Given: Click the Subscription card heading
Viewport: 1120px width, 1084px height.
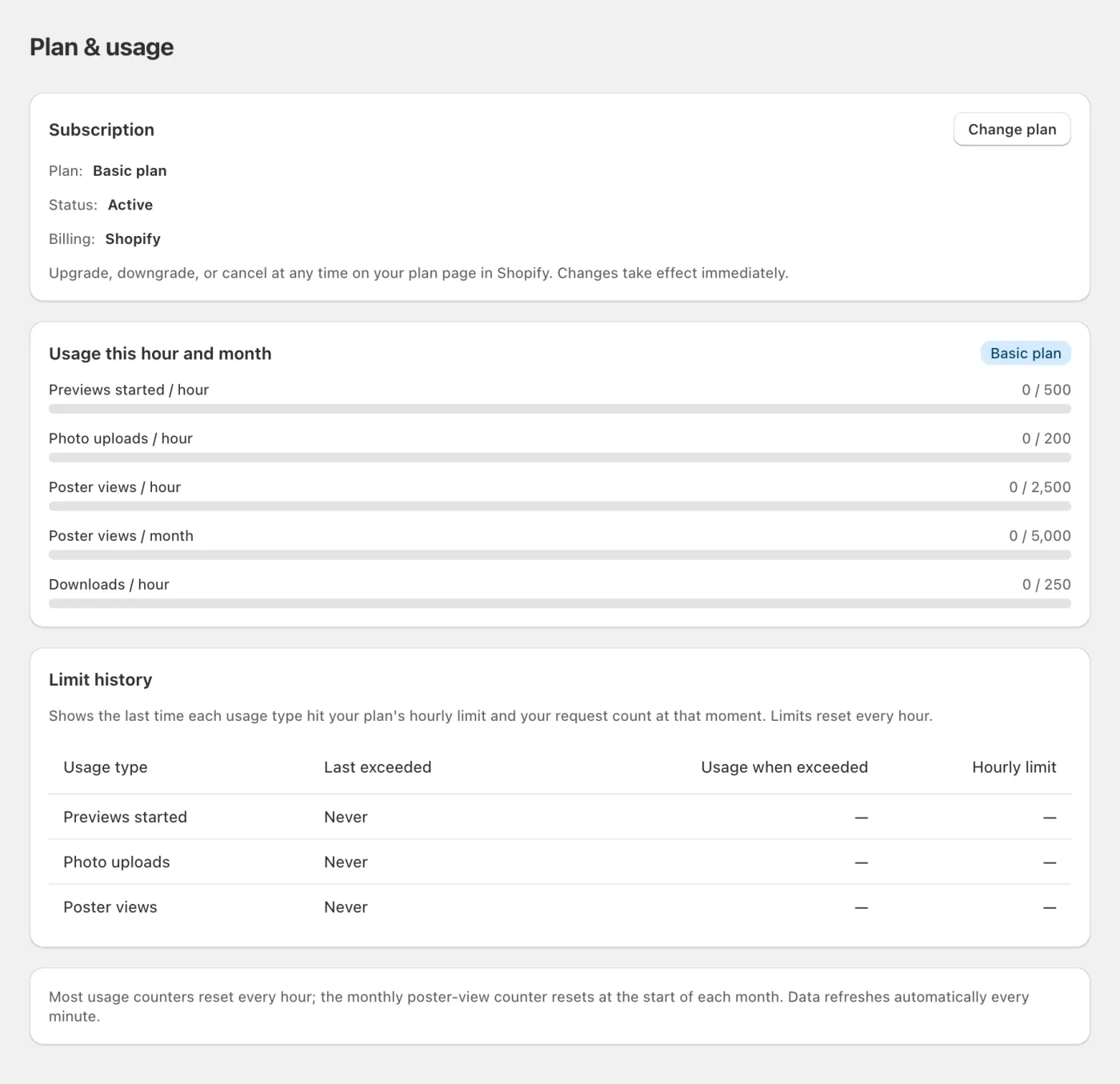Looking at the screenshot, I should pyautogui.click(x=102, y=130).
